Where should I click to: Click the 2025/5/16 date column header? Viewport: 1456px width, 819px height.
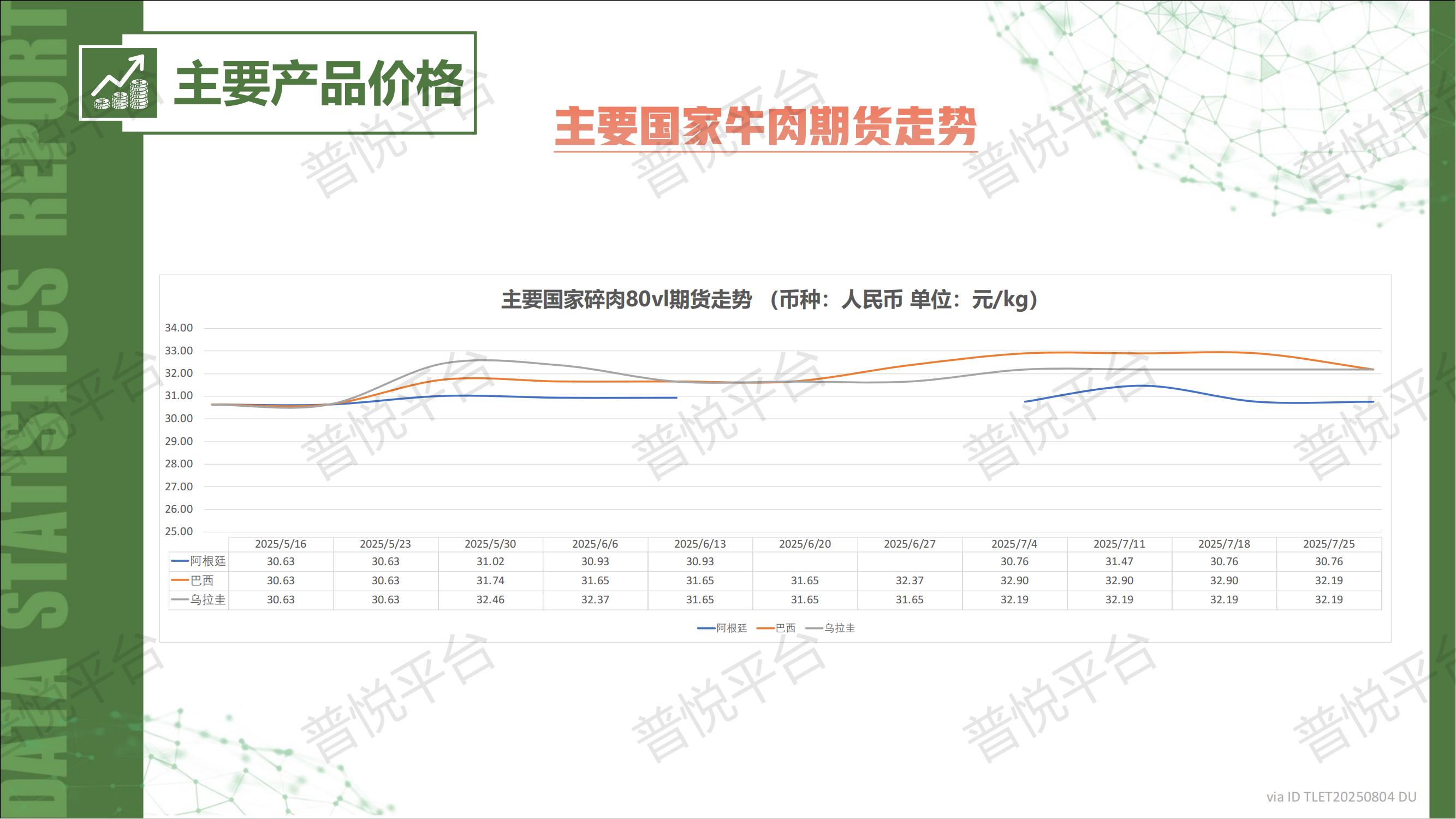click(x=281, y=544)
